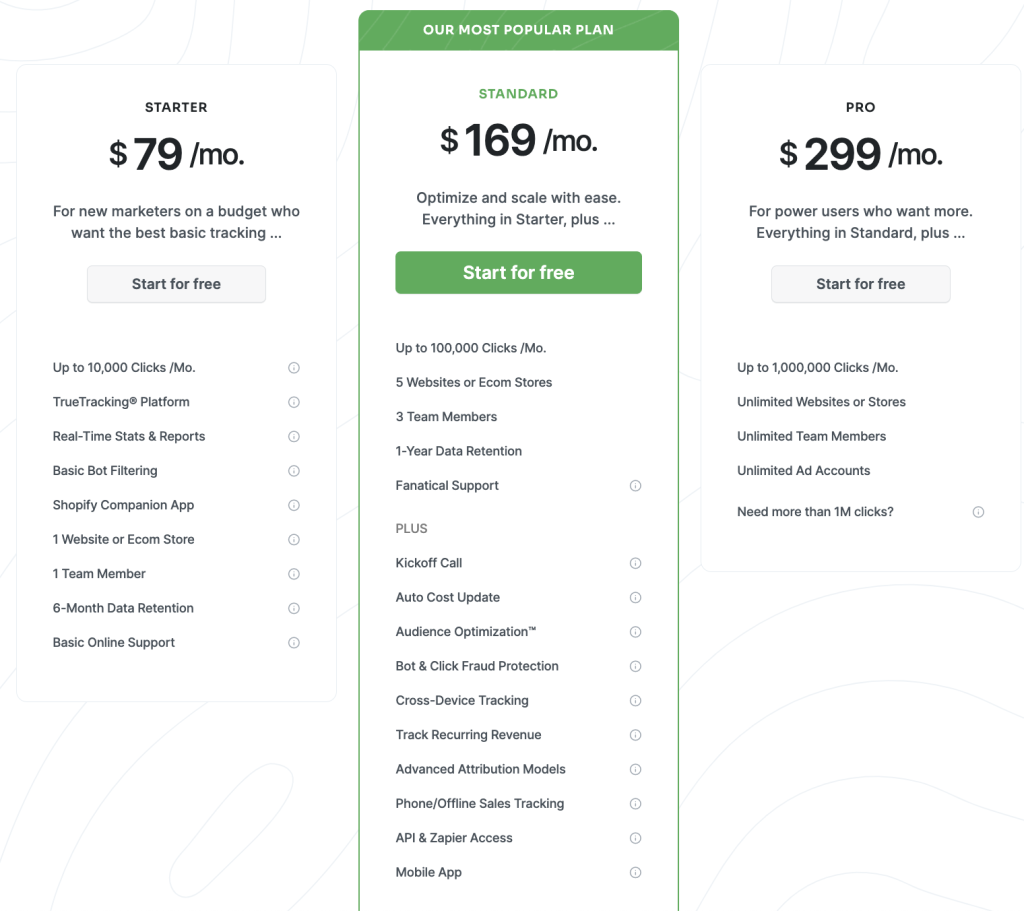
Task: Click info icon next to Mobile App
Action: pos(635,873)
